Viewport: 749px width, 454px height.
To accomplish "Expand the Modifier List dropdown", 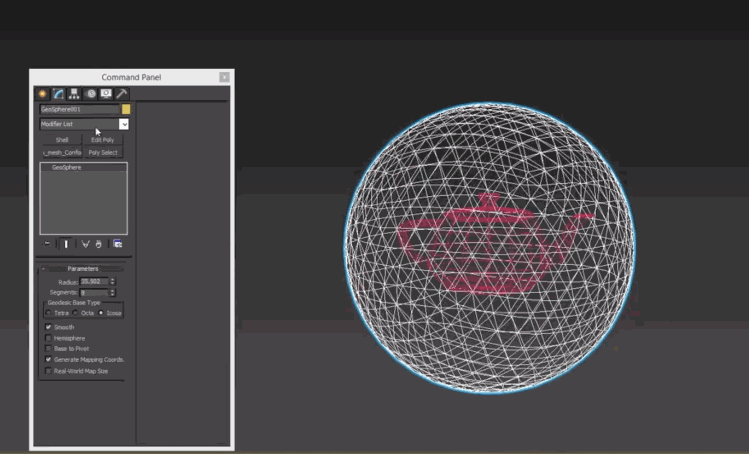I will click(124, 124).
